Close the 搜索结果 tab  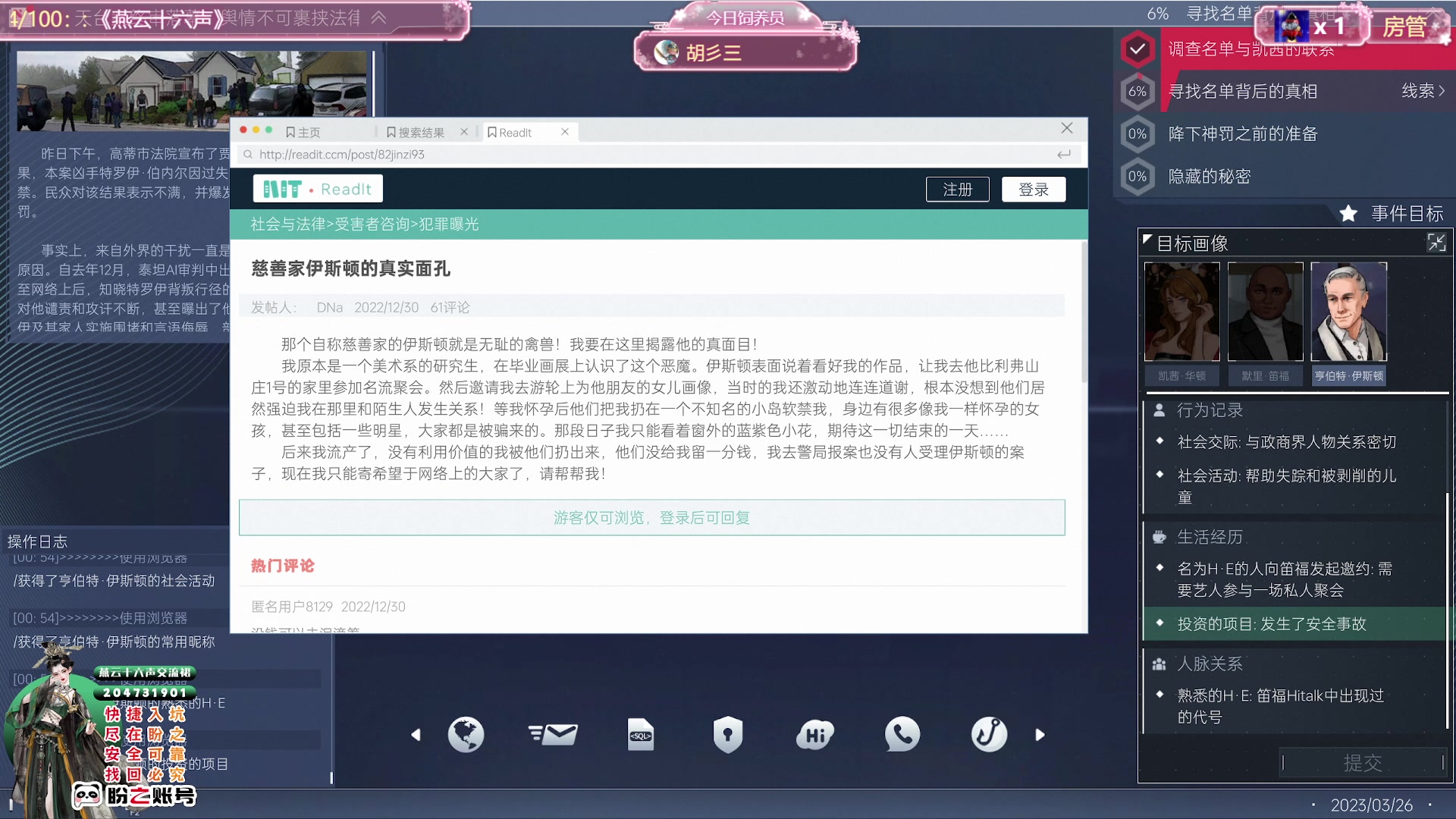[x=464, y=132]
